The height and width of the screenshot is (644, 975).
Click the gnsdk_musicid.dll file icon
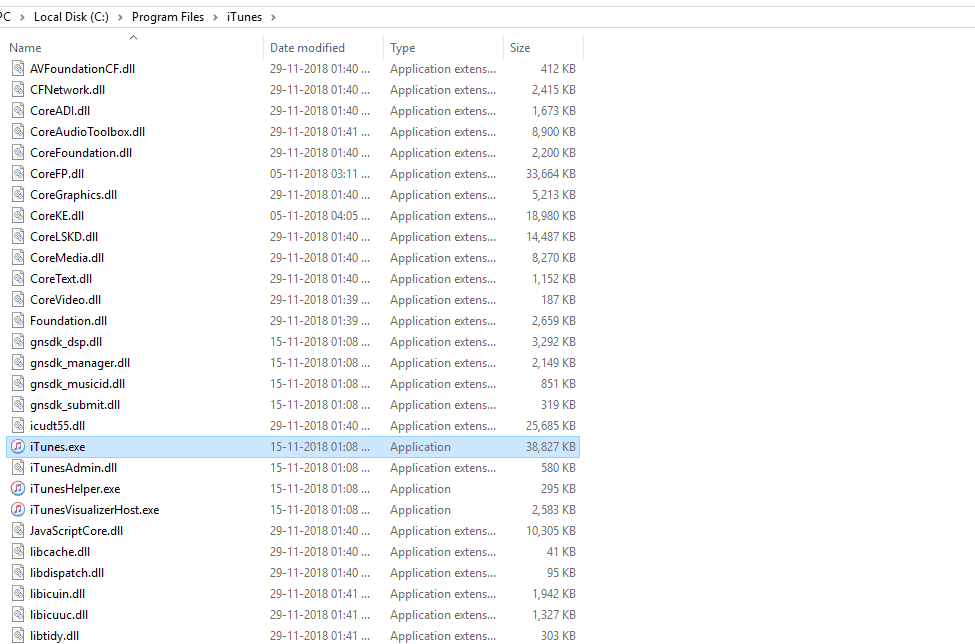click(18, 384)
